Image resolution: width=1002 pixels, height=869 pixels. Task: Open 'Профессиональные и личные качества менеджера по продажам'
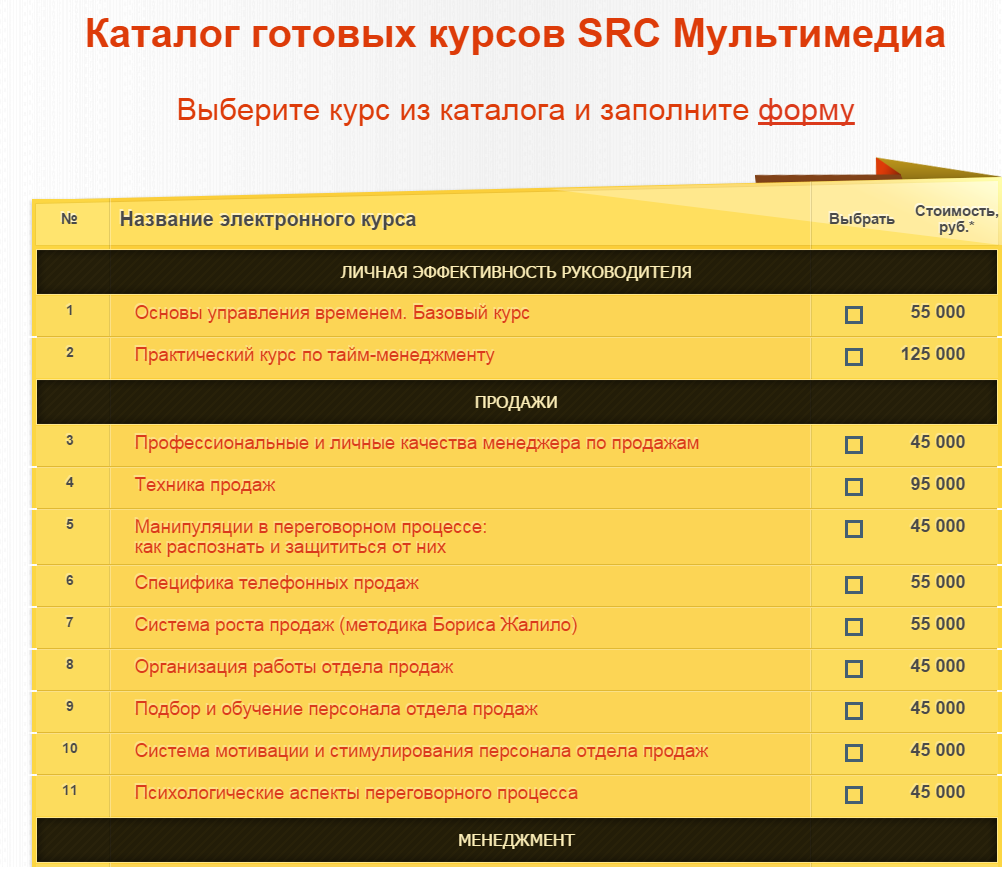pos(417,443)
